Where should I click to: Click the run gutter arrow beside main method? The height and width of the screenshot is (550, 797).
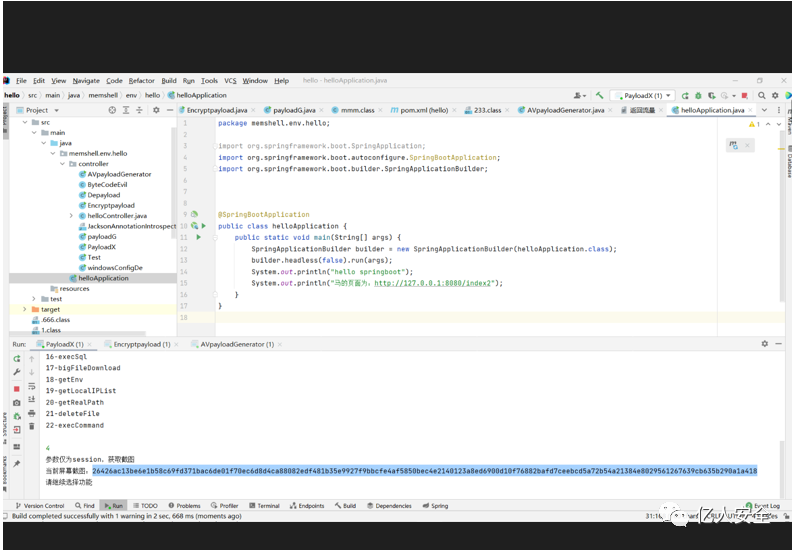(198, 237)
